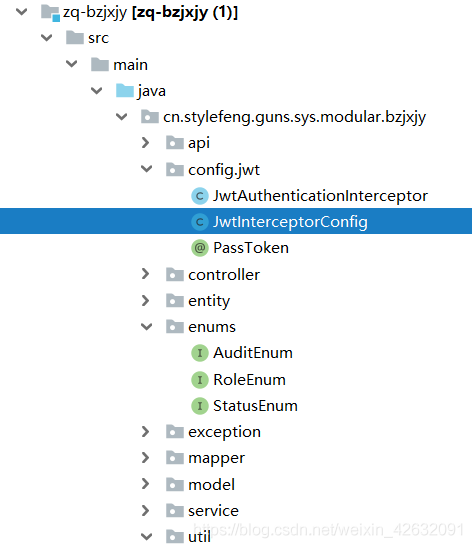Click the RoleEnum interface icon

pyautogui.click(x=200, y=380)
